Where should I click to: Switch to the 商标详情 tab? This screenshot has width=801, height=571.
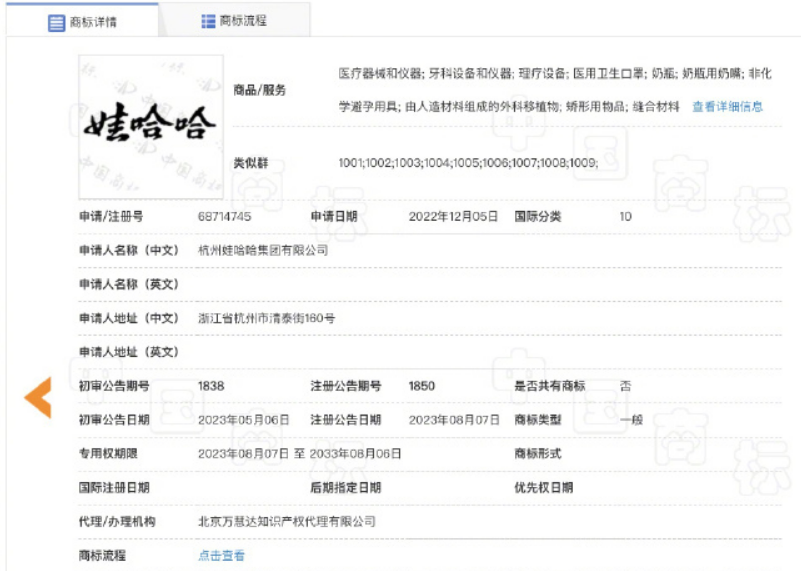pyautogui.click(x=82, y=21)
